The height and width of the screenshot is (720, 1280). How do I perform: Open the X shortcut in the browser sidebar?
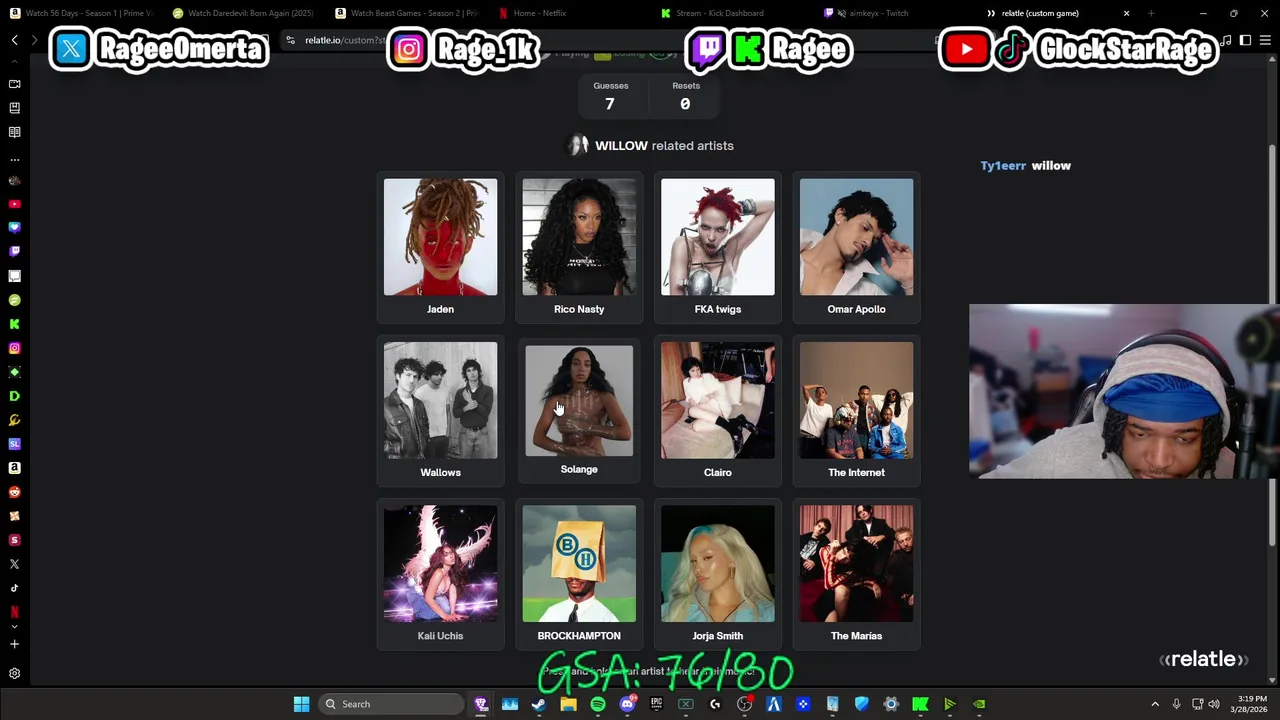[14, 564]
